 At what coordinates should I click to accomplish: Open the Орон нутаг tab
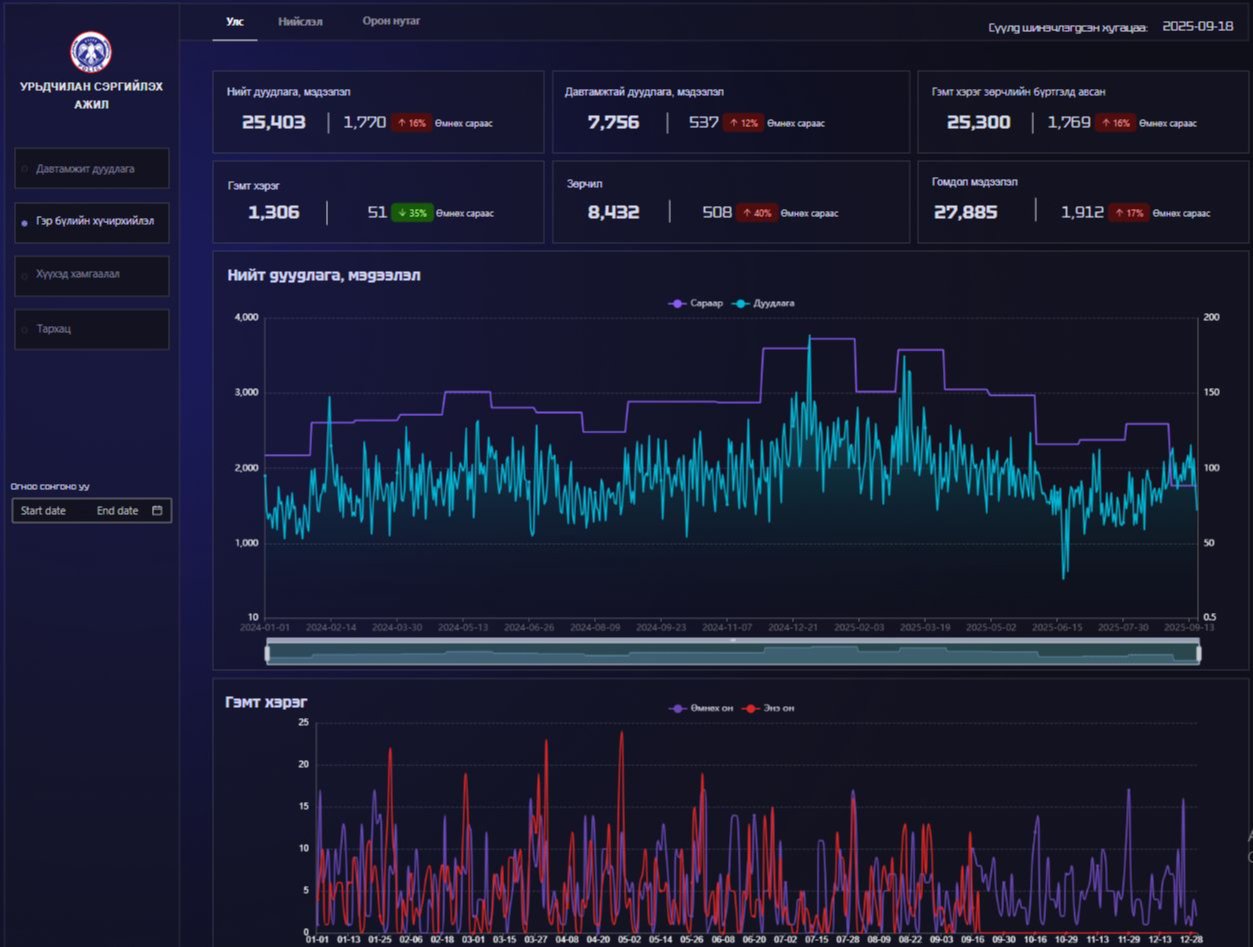pos(391,21)
